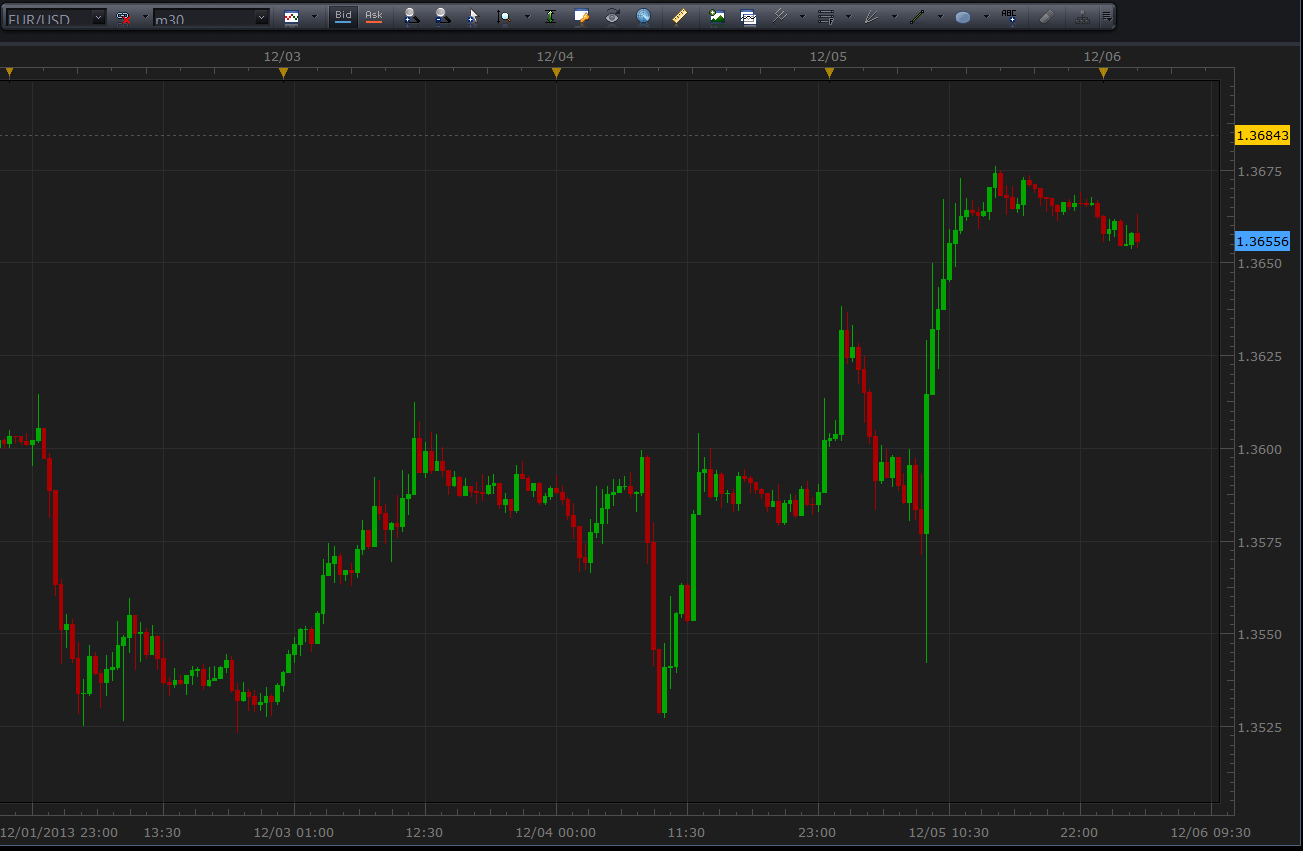
Task: Select the pitchfork drawing tool
Action: coord(780,16)
